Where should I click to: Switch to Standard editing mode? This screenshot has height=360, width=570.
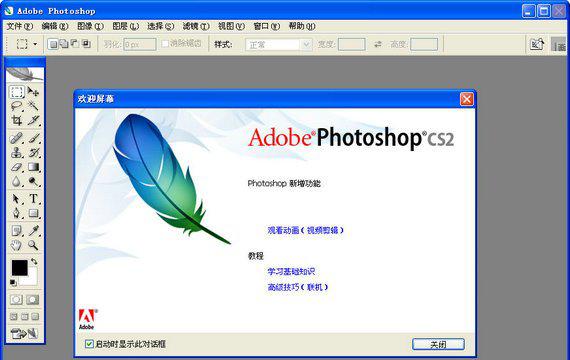16,300
